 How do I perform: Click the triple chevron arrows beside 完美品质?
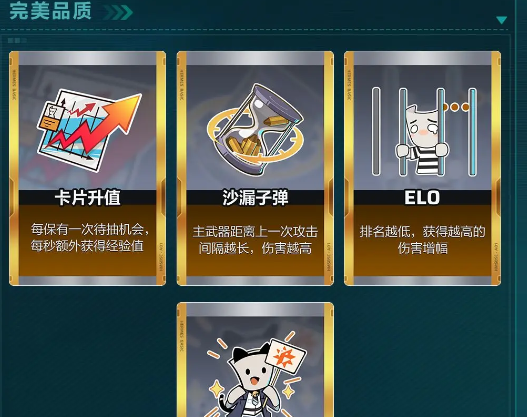click(x=117, y=12)
